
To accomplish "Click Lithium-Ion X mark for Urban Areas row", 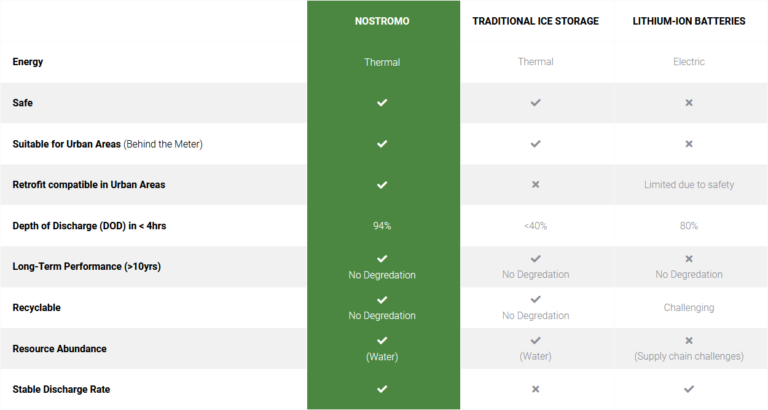I will coord(689,144).
